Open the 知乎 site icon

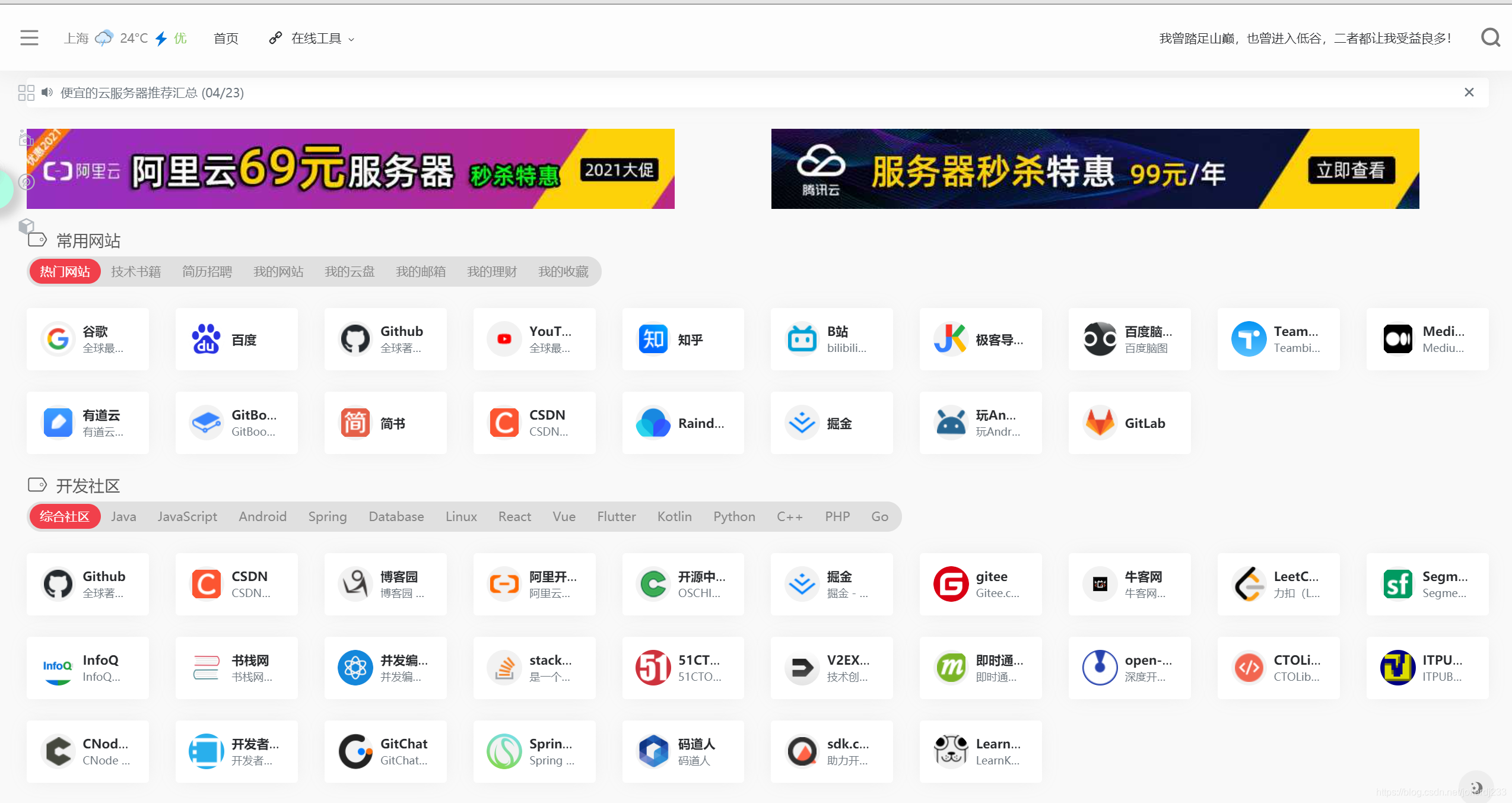coord(653,338)
